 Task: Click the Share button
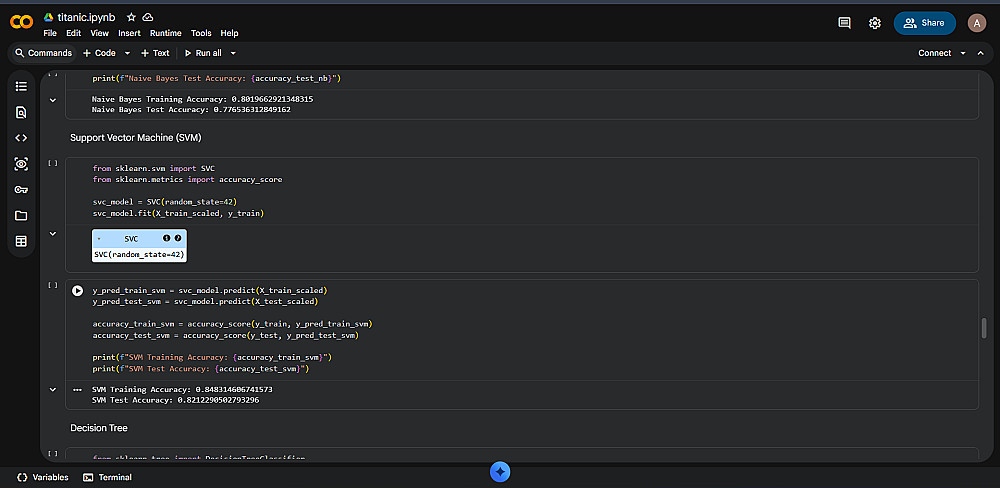(x=924, y=23)
